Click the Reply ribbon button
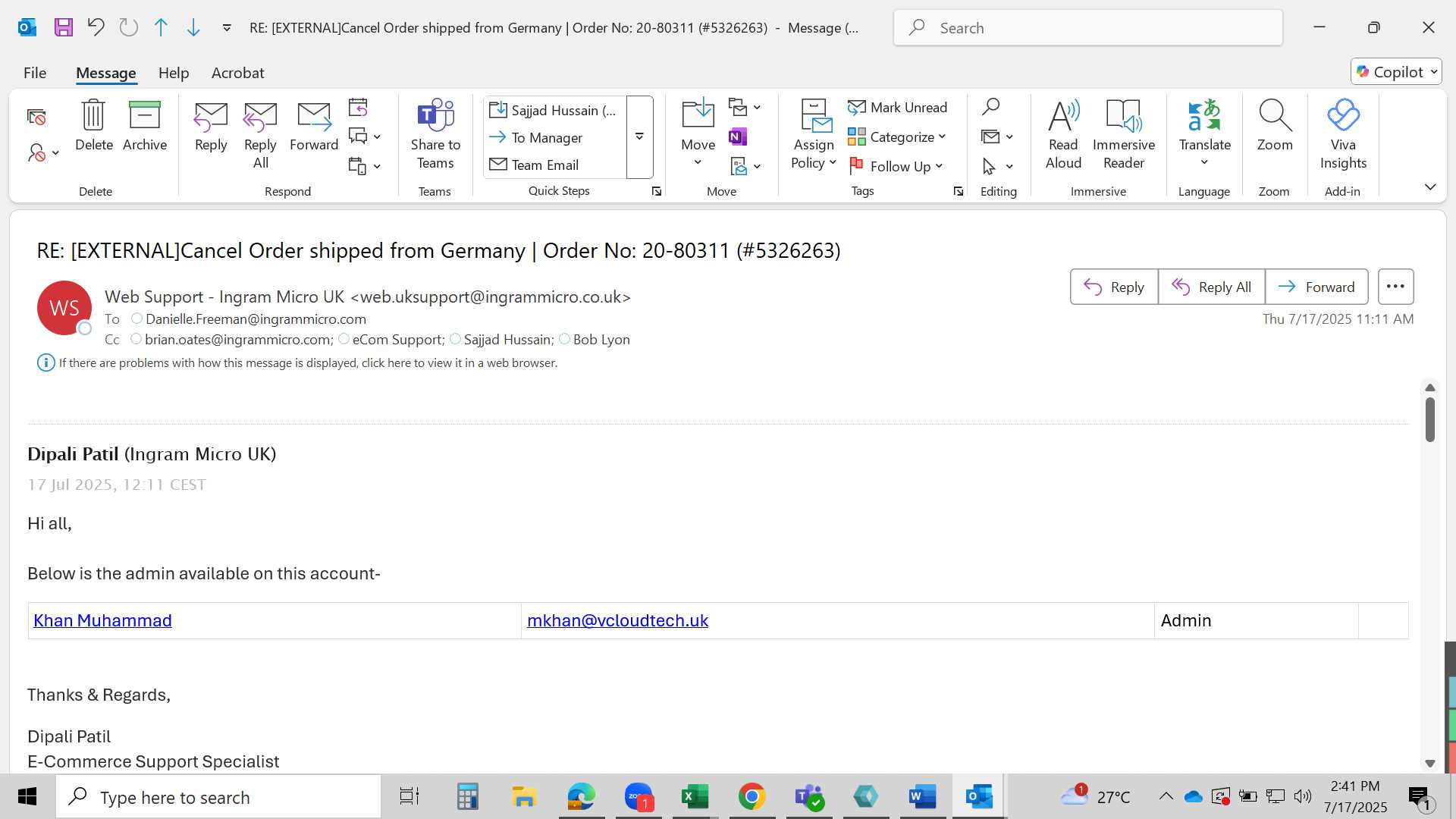The width and height of the screenshot is (1456, 819). [211, 126]
